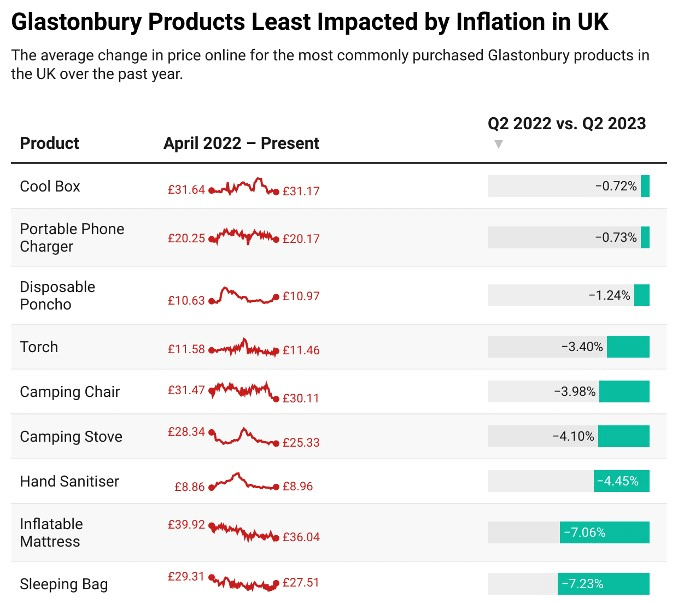Select the April 2022 – Present column header
Image resolution: width=676 pixels, height=604 pixels.
[x=241, y=143]
